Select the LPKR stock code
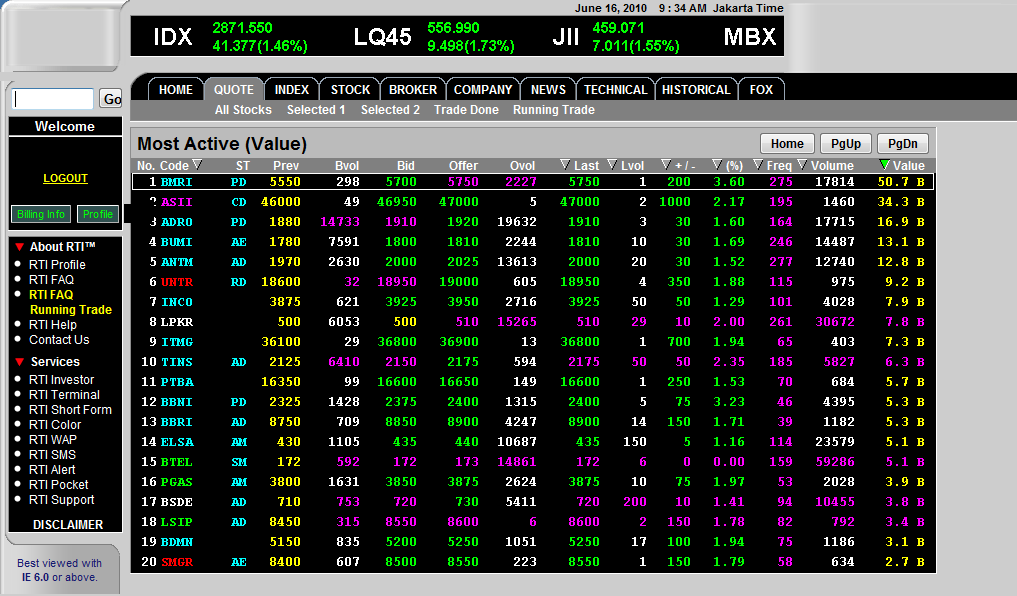Screen dimensions: 1017x596 176,322
